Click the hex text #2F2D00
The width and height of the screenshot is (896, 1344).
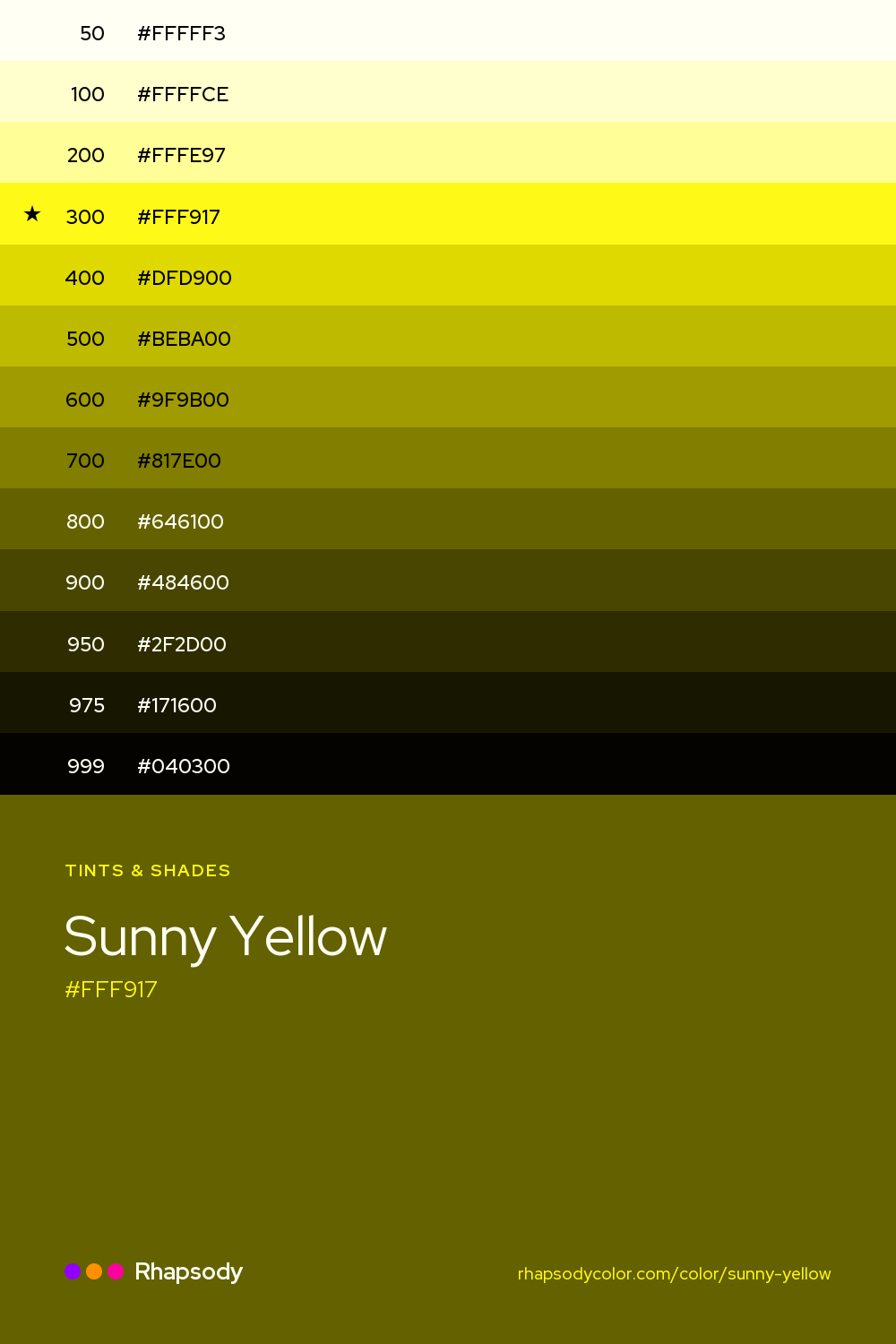pyautogui.click(x=182, y=644)
